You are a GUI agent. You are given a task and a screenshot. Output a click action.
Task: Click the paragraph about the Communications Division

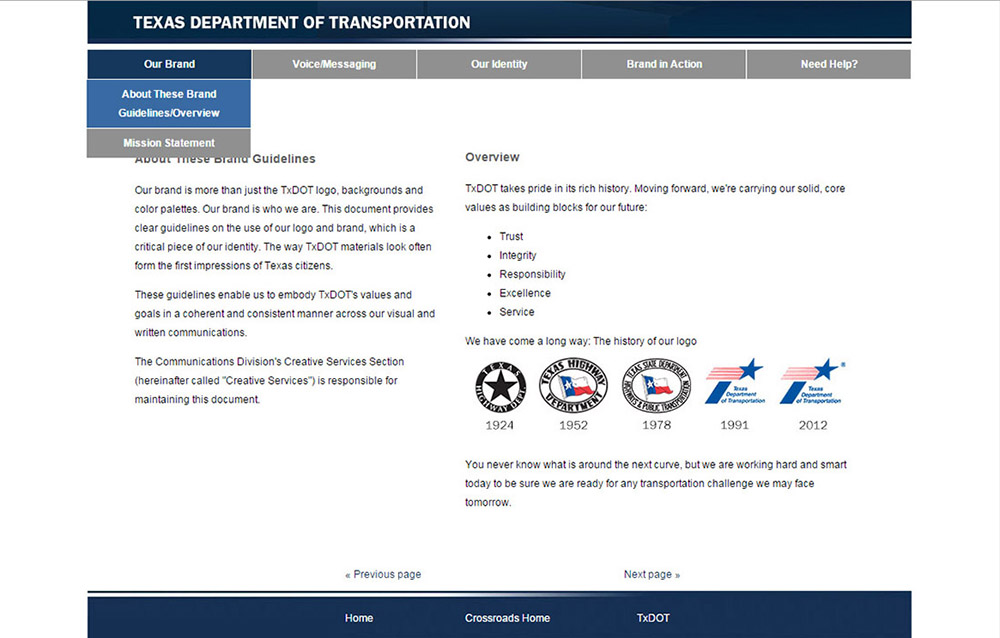(269, 380)
